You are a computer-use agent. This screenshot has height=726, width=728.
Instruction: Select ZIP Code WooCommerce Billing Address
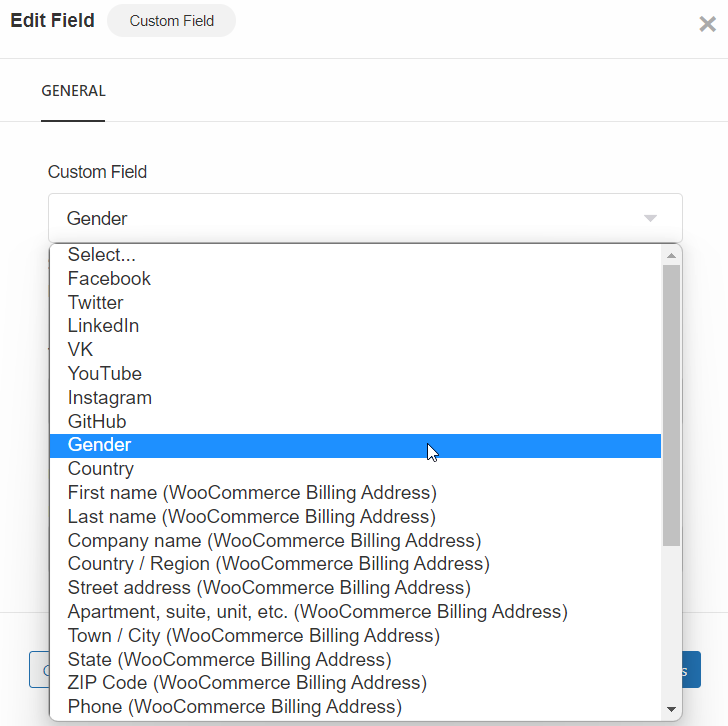tap(355, 683)
